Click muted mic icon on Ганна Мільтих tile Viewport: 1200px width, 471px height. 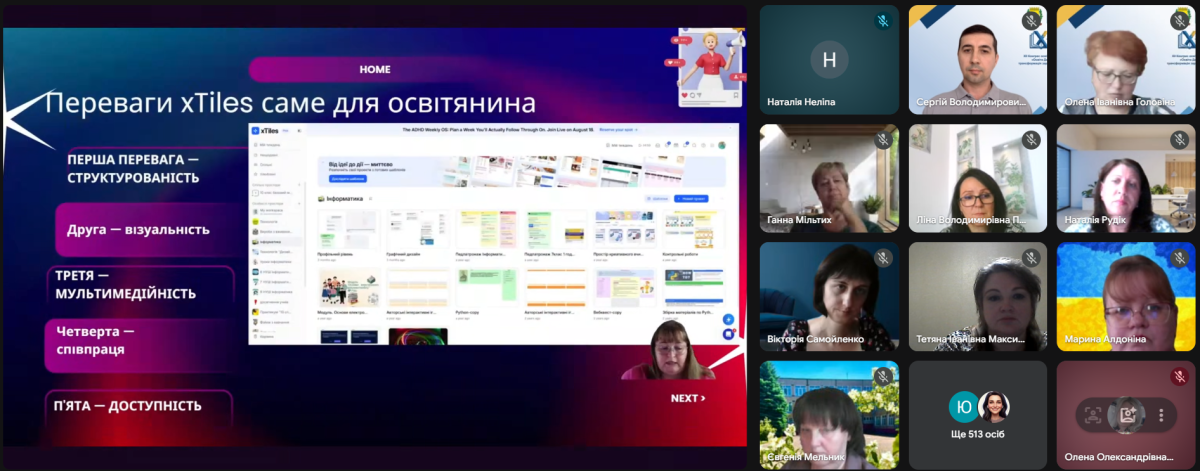[x=883, y=139]
